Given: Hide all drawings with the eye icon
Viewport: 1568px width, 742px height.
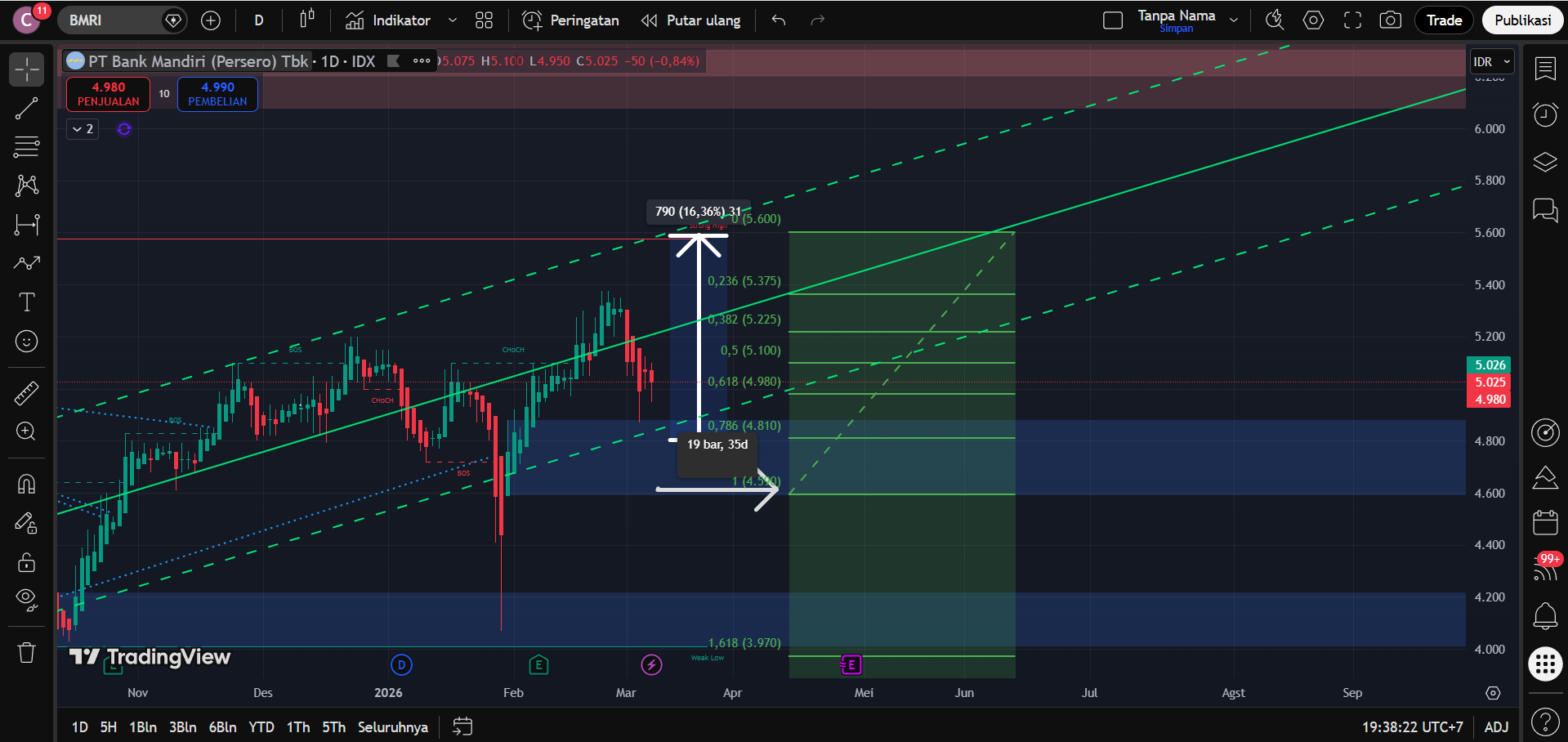Looking at the screenshot, I should (x=27, y=601).
